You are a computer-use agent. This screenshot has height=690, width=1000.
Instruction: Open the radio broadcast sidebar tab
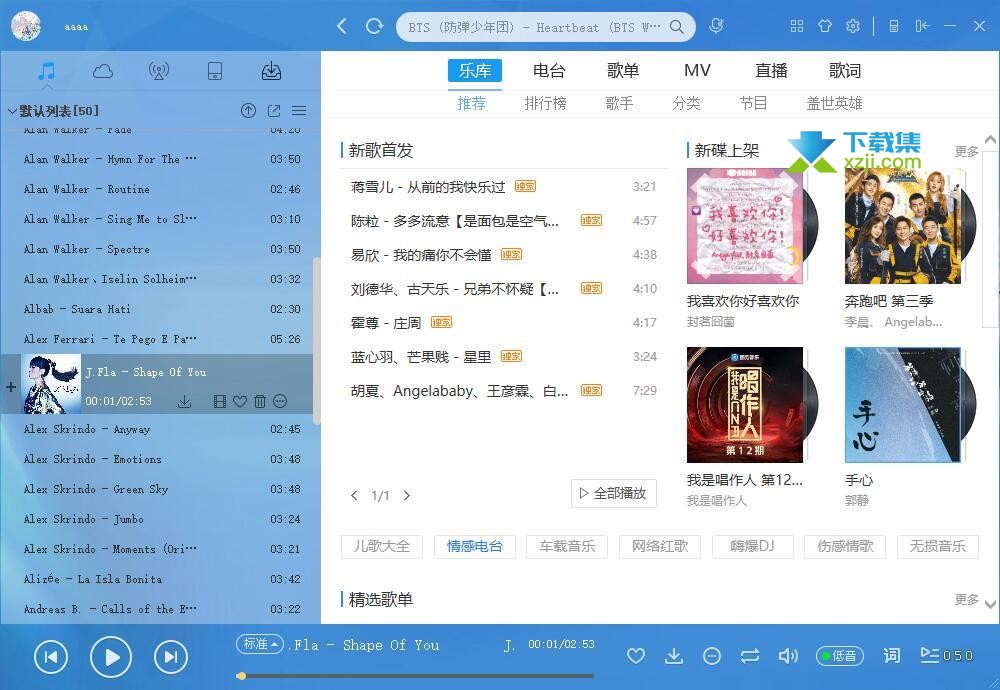(159, 71)
